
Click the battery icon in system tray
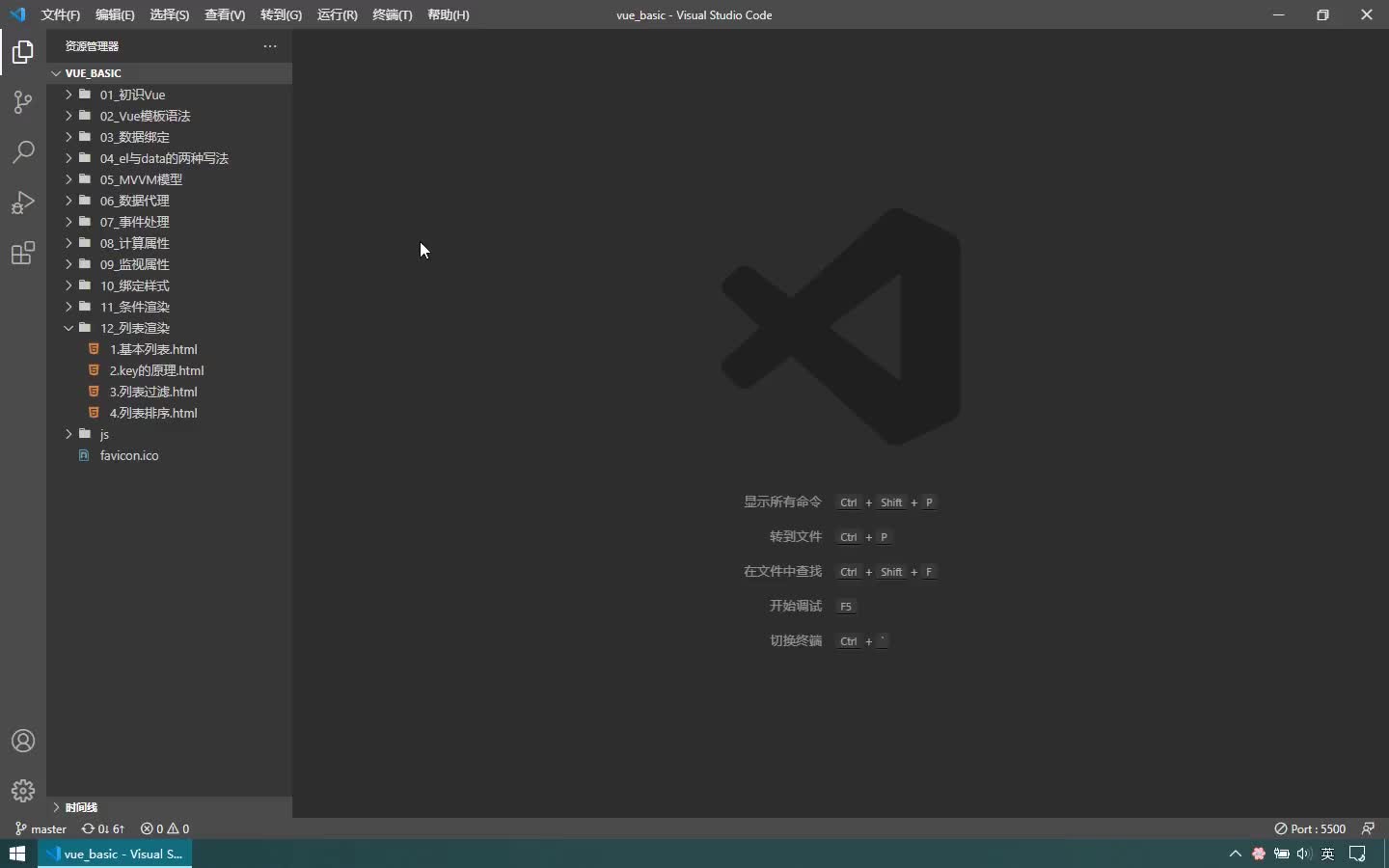pyautogui.click(x=1282, y=854)
